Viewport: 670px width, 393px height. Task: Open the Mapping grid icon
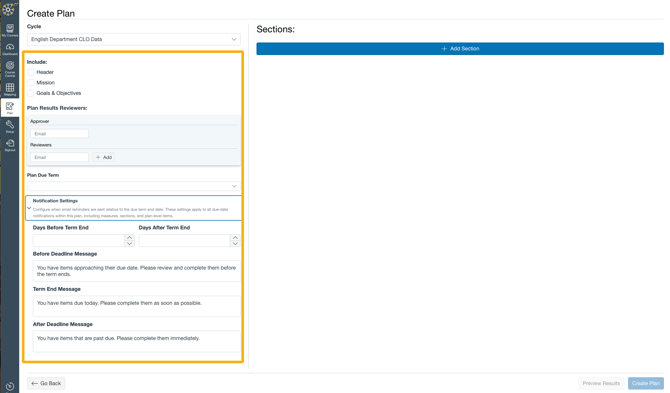pyautogui.click(x=10, y=89)
